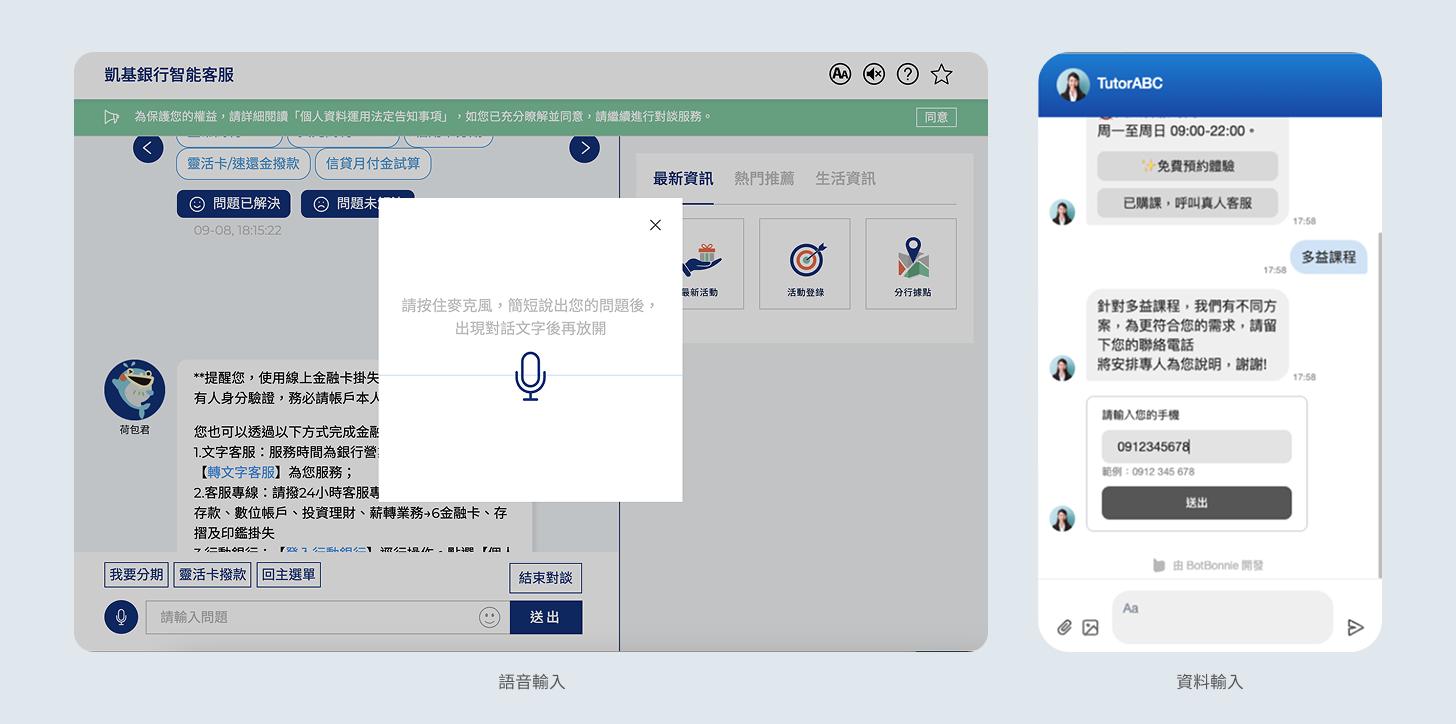Click 09-08, 18:15:22 timestamp
The image size is (1456, 724).
[238, 230]
